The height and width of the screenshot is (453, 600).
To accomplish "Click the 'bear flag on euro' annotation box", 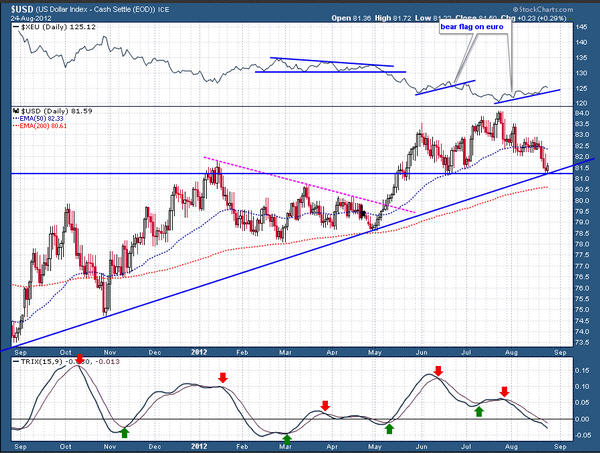I will [x=474, y=27].
